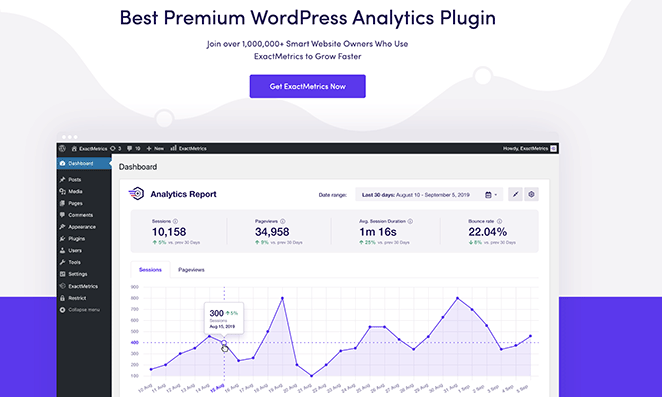This screenshot has height=397, width=662.
Task: Click the ExactMetrics logo beside Analytics Report
Action: click(136, 194)
